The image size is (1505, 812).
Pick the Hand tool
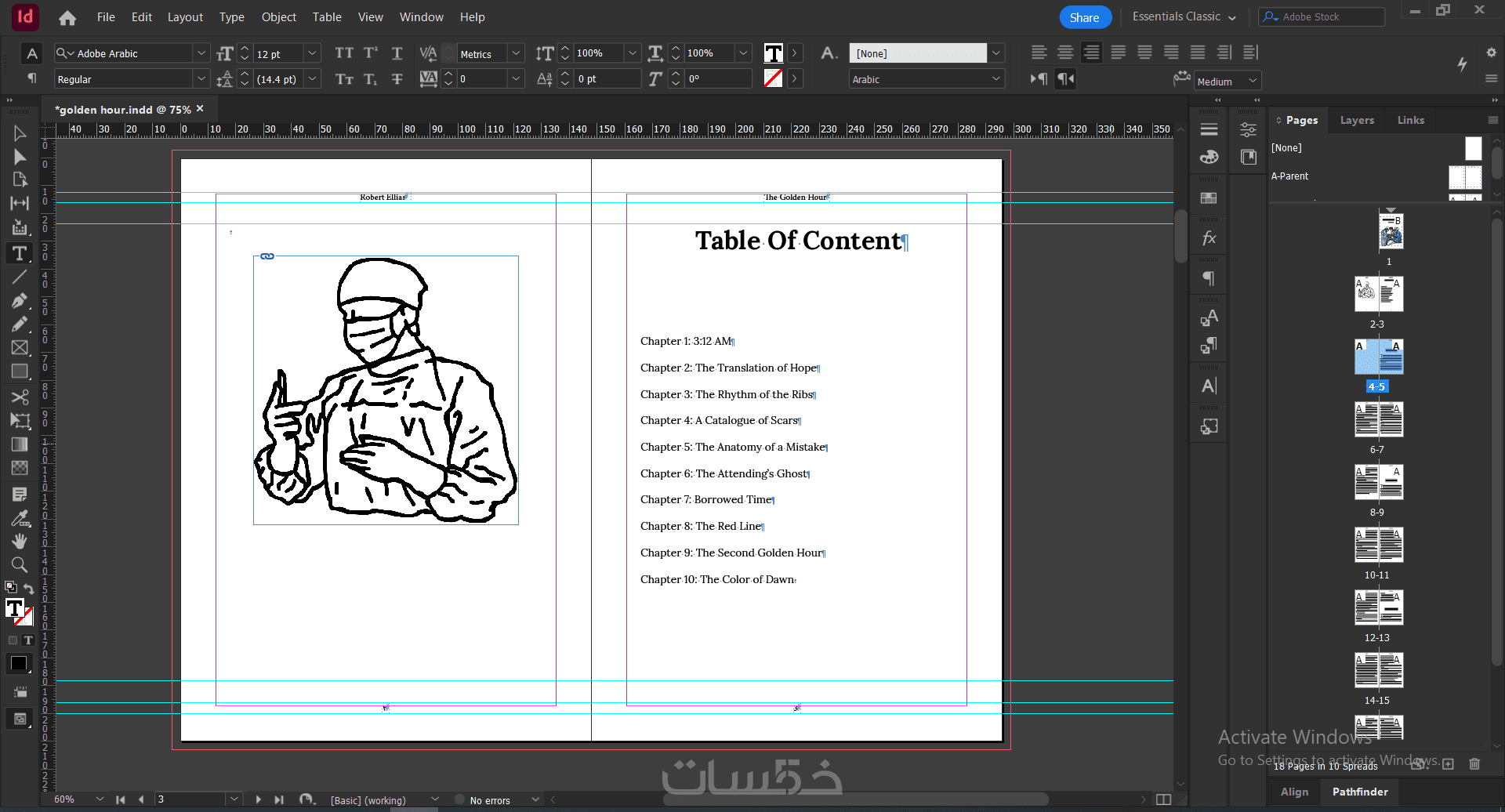[20, 541]
